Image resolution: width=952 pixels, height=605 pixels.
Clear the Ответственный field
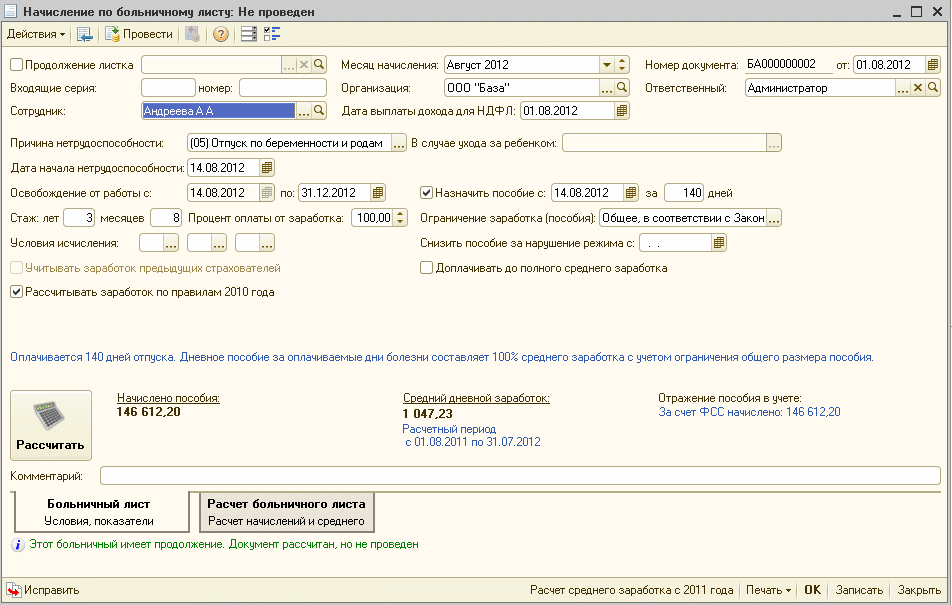pos(918,88)
